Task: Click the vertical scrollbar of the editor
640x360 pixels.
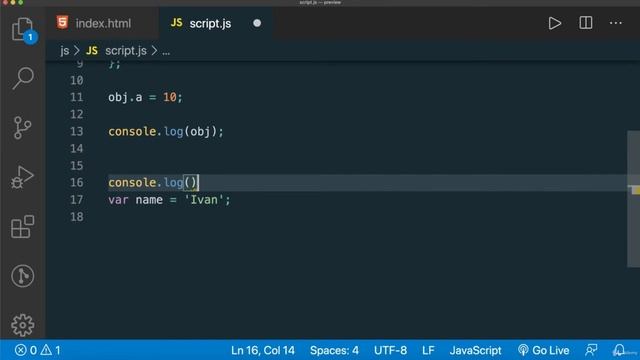Action: point(633,199)
